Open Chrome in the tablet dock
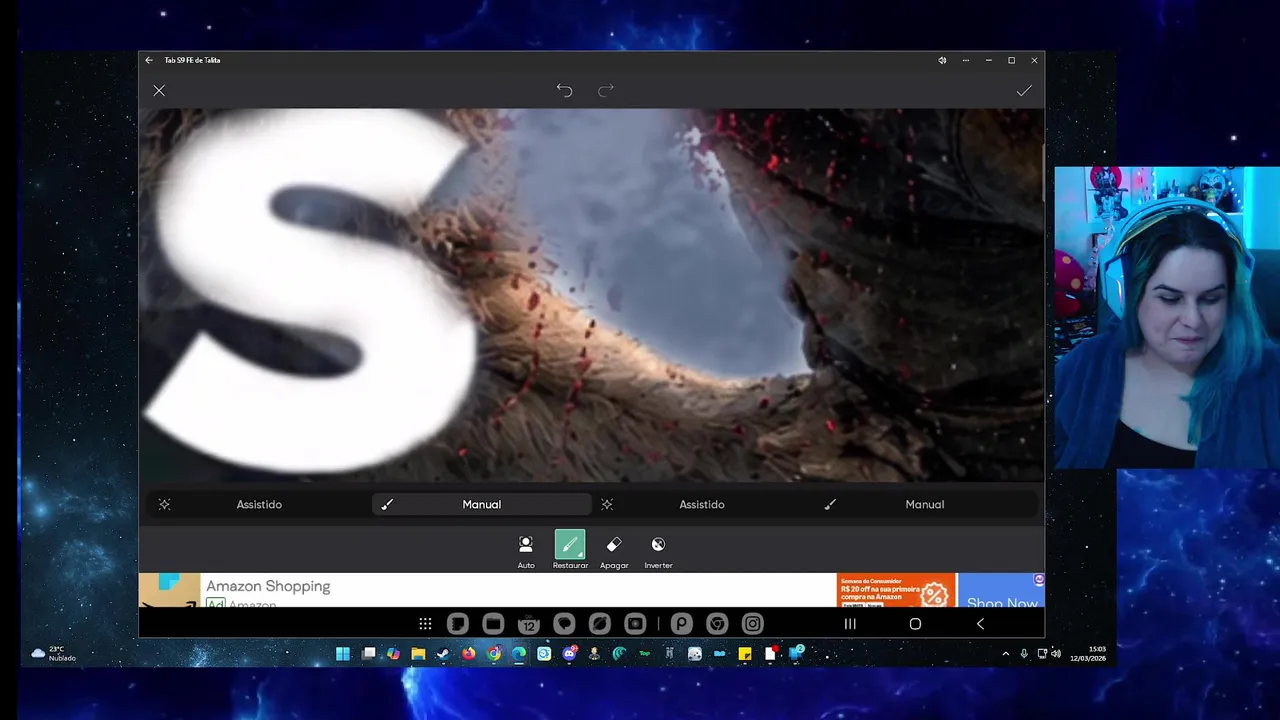The height and width of the screenshot is (720, 1280). pyautogui.click(x=717, y=624)
